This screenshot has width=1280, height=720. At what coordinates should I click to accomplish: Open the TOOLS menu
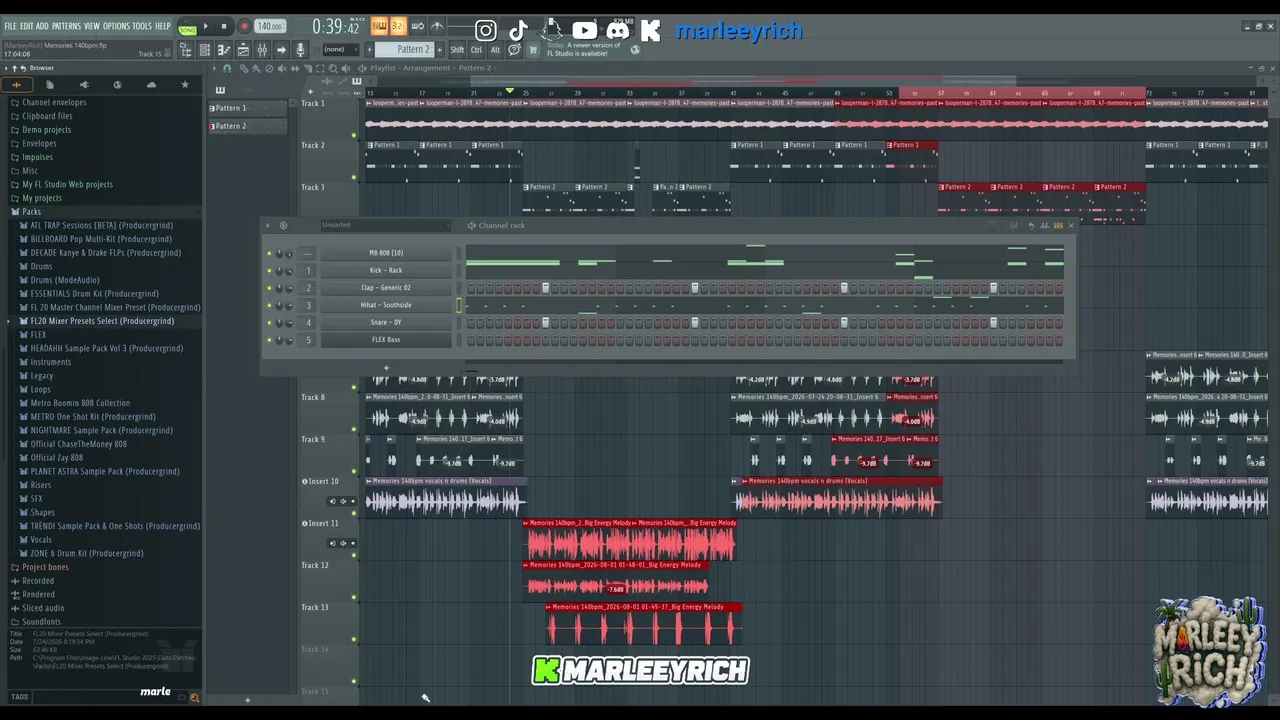coord(142,26)
